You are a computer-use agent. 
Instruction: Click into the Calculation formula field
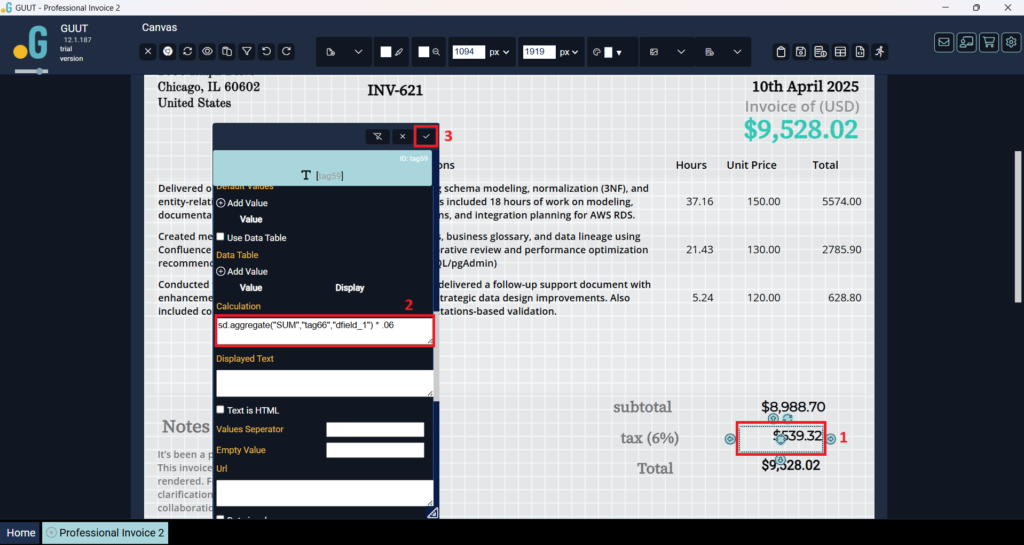324,331
